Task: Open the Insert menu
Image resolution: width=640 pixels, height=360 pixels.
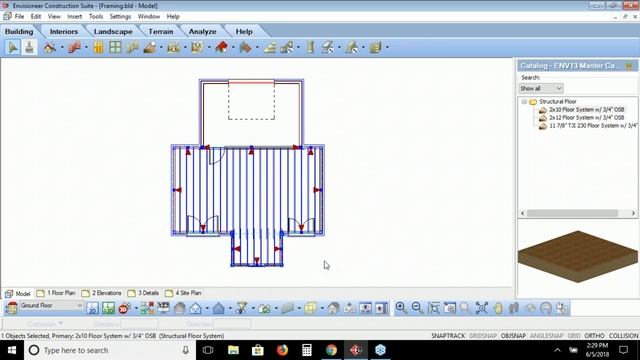Action: (75, 17)
